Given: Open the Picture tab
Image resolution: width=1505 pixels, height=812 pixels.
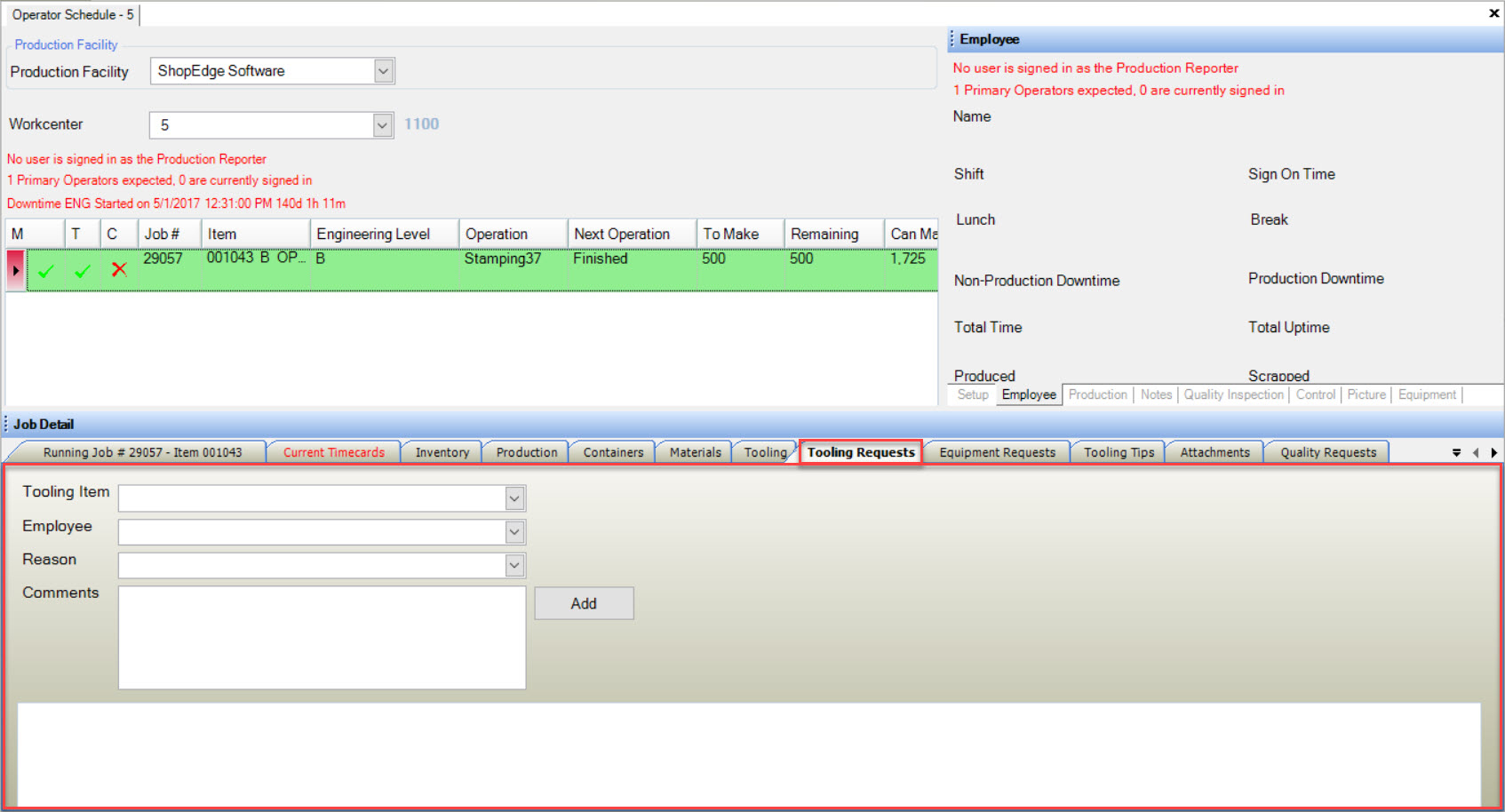Looking at the screenshot, I should pos(1366,394).
